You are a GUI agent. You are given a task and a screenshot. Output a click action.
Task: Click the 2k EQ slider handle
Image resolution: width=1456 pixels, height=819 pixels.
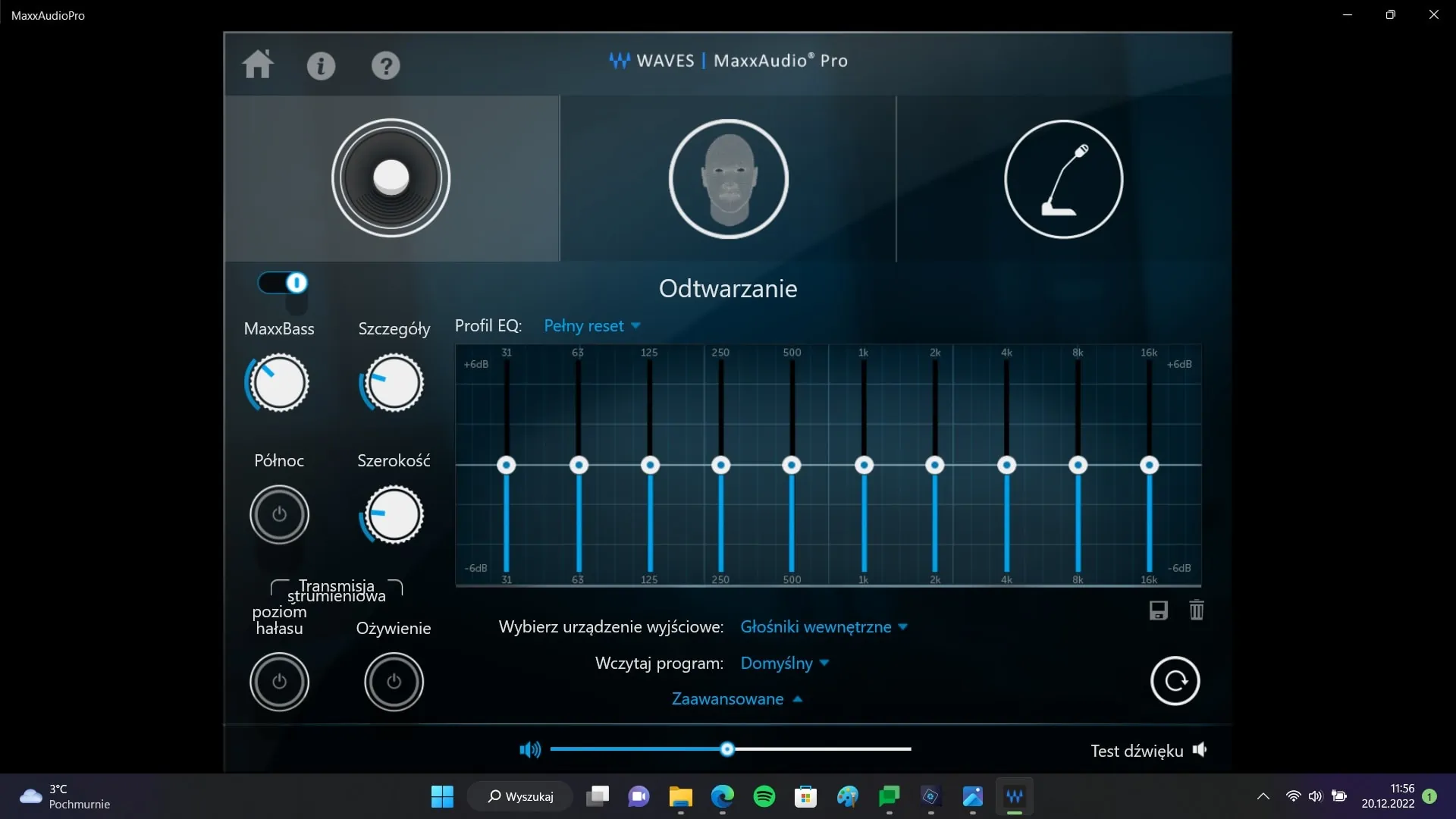(935, 465)
